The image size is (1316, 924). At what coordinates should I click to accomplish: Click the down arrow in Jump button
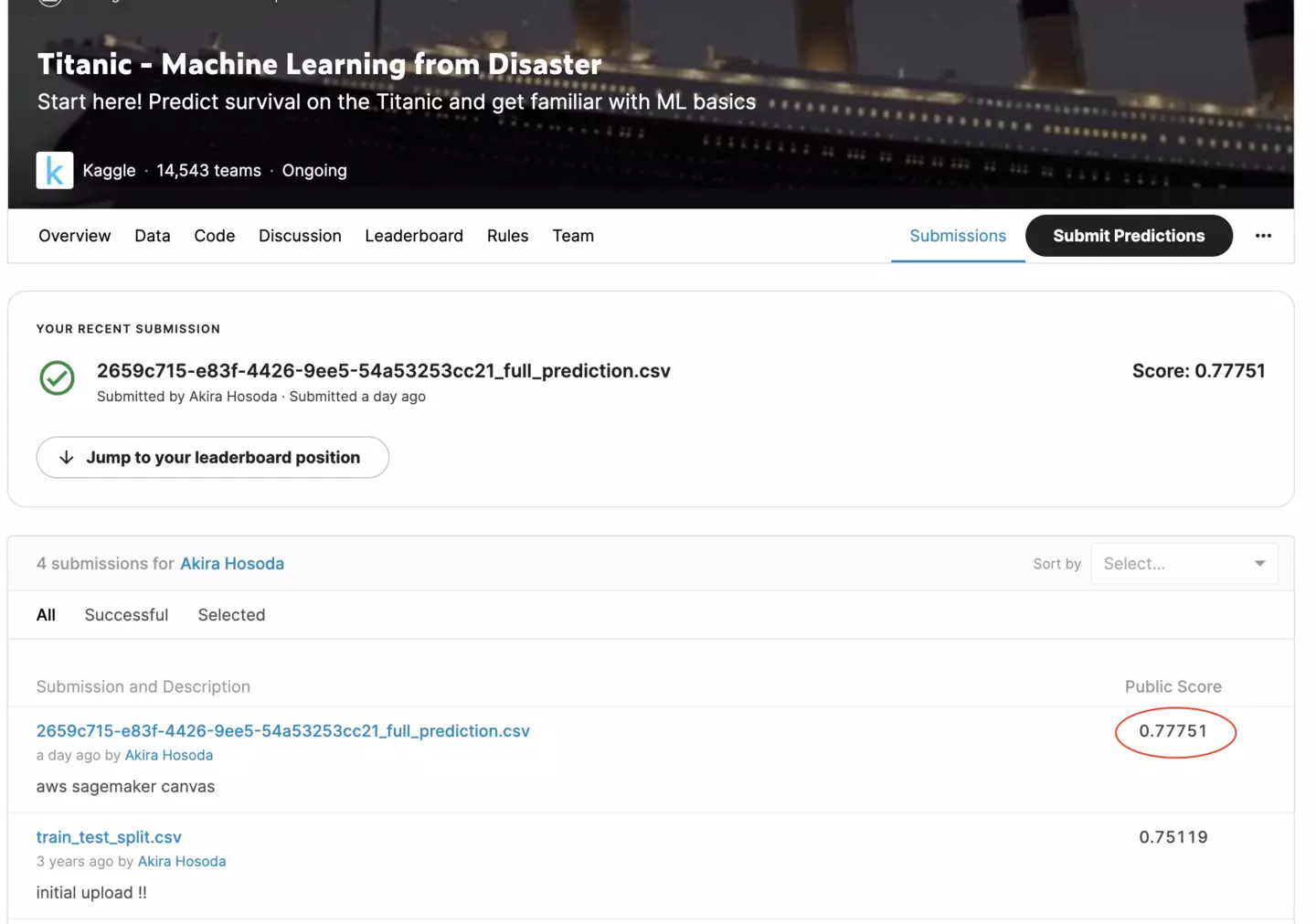(x=66, y=457)
